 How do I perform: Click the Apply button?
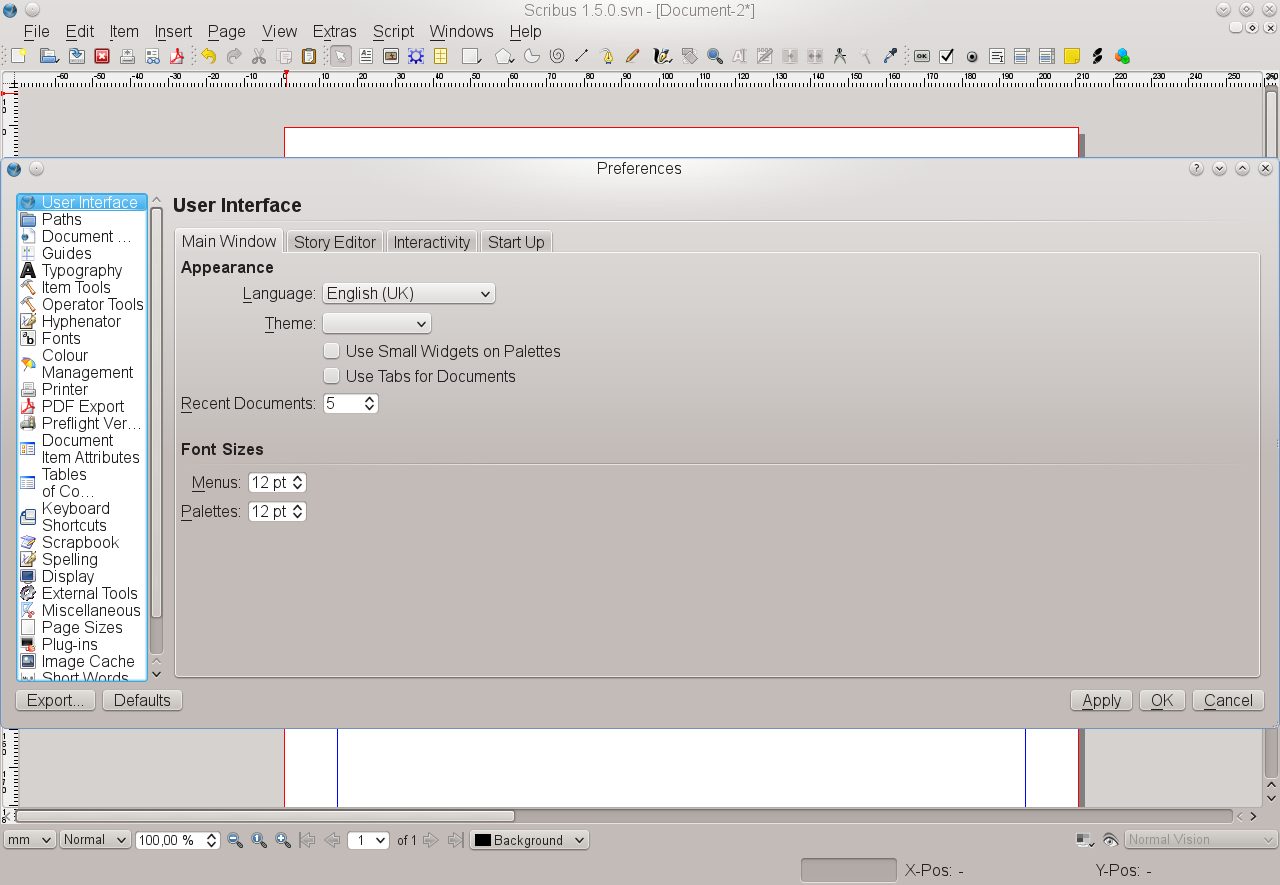click(x=1101, y=700)
